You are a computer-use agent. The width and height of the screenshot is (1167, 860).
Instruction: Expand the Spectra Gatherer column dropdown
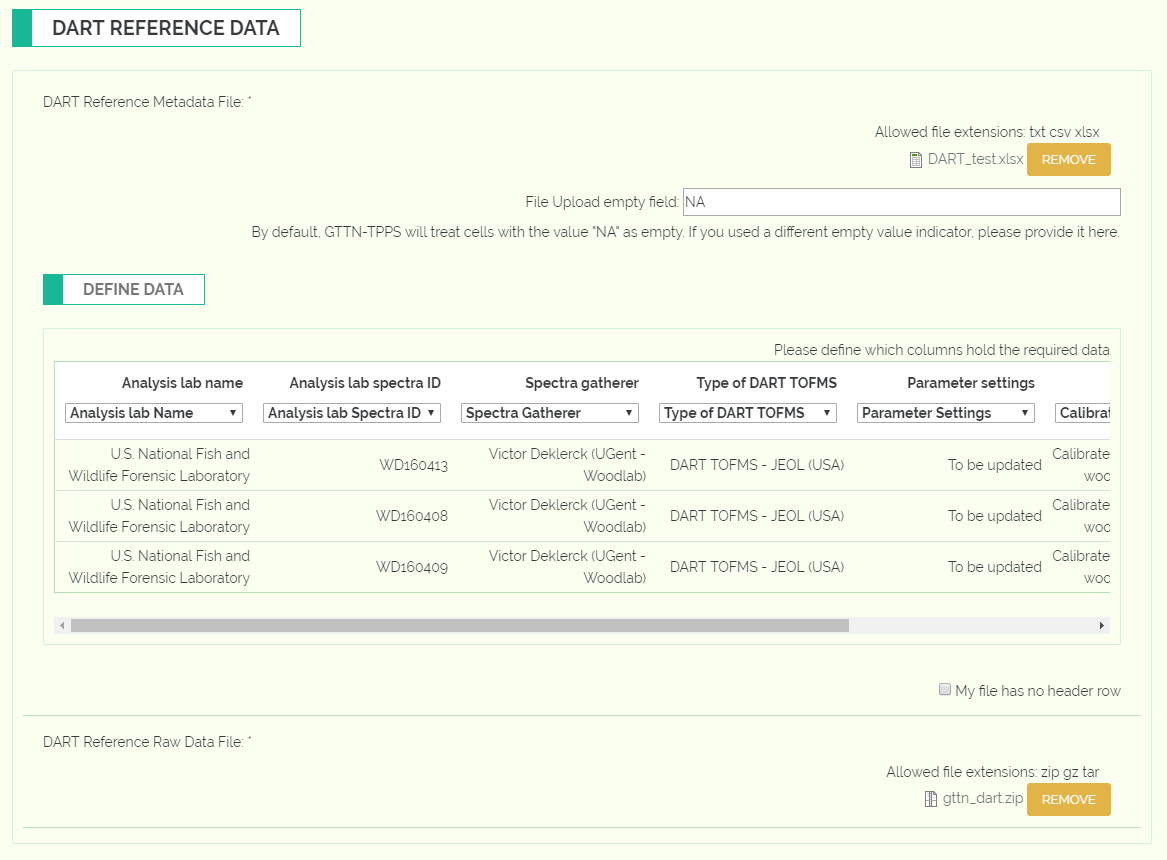[x=550, y=413]
